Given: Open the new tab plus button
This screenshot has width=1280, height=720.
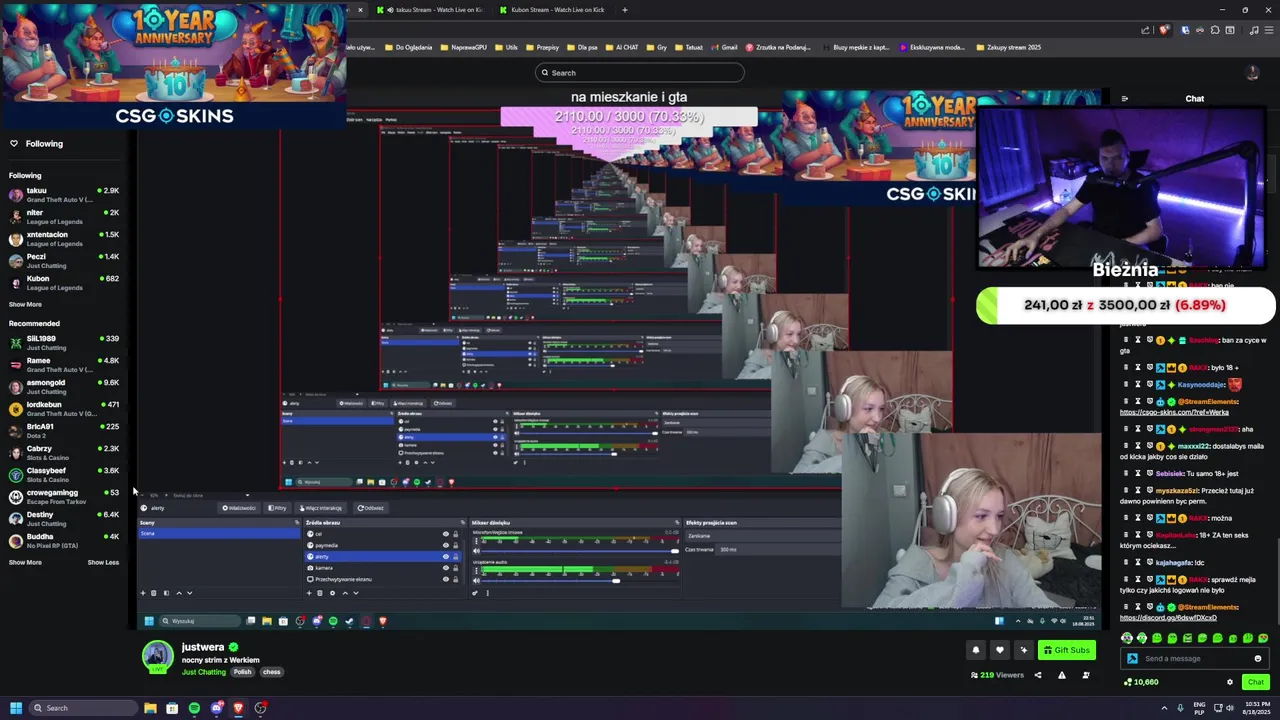Looking at the screenshot, I should tap(625, 10).
